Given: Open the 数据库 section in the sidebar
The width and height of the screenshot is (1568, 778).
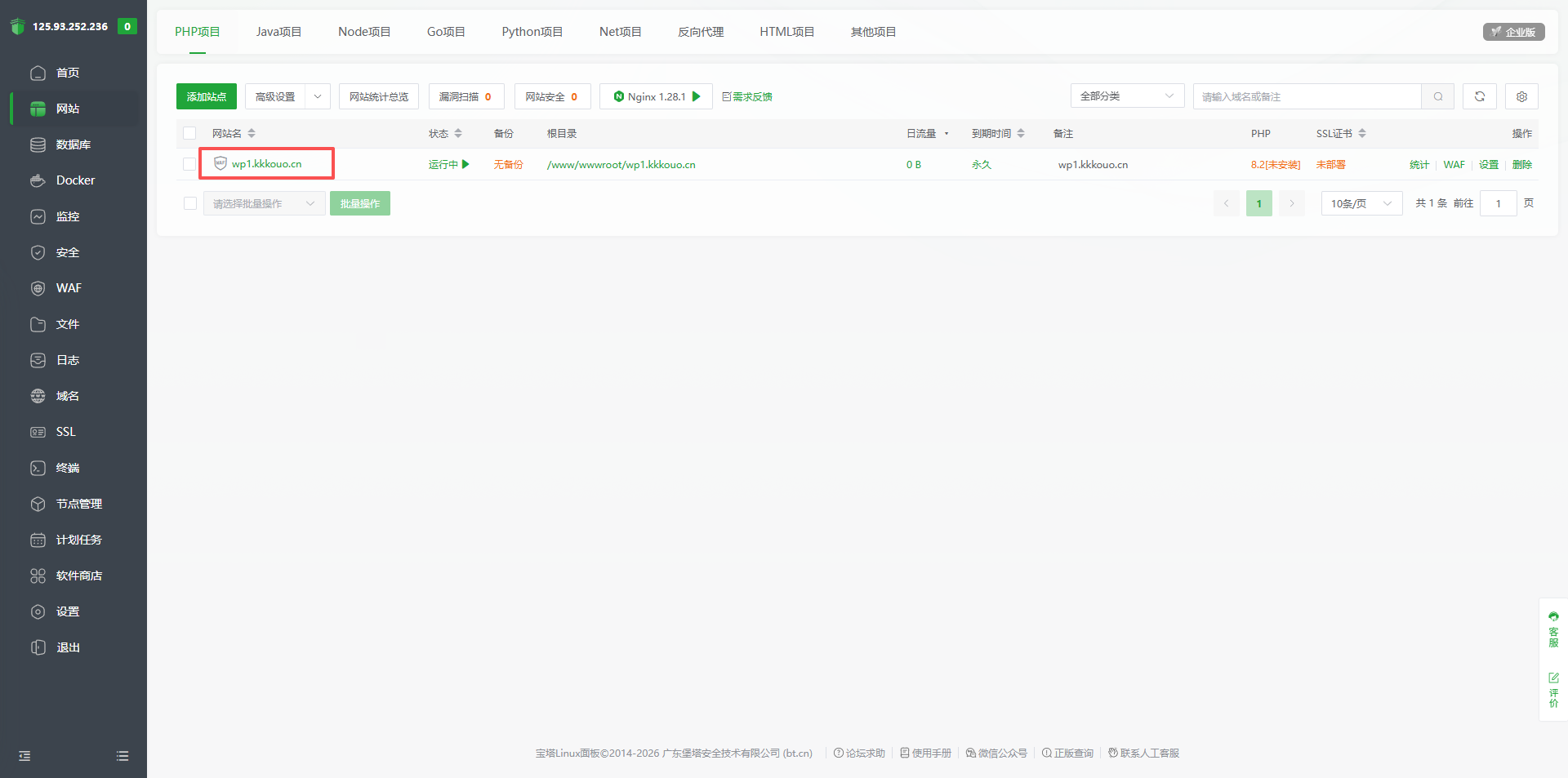Looking at the screenshot, I should click(x=67, y=144).
